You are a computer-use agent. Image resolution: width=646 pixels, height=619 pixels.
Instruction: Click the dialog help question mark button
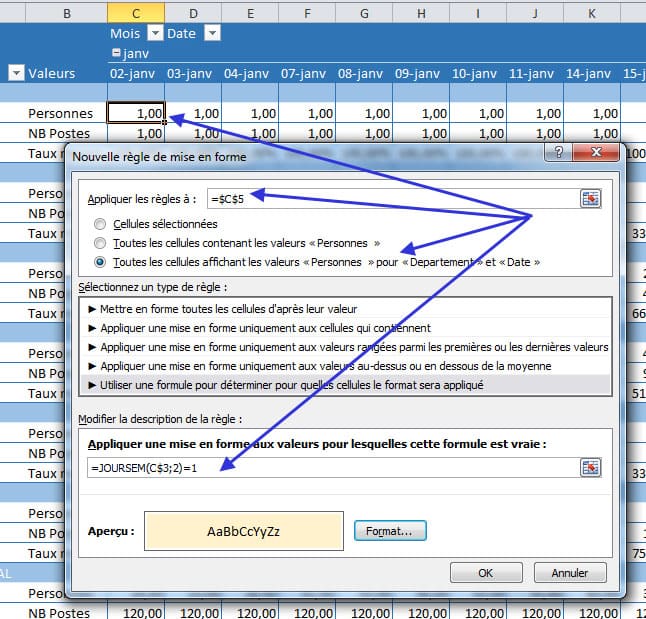pyautogui.click(x=557, y=153)
